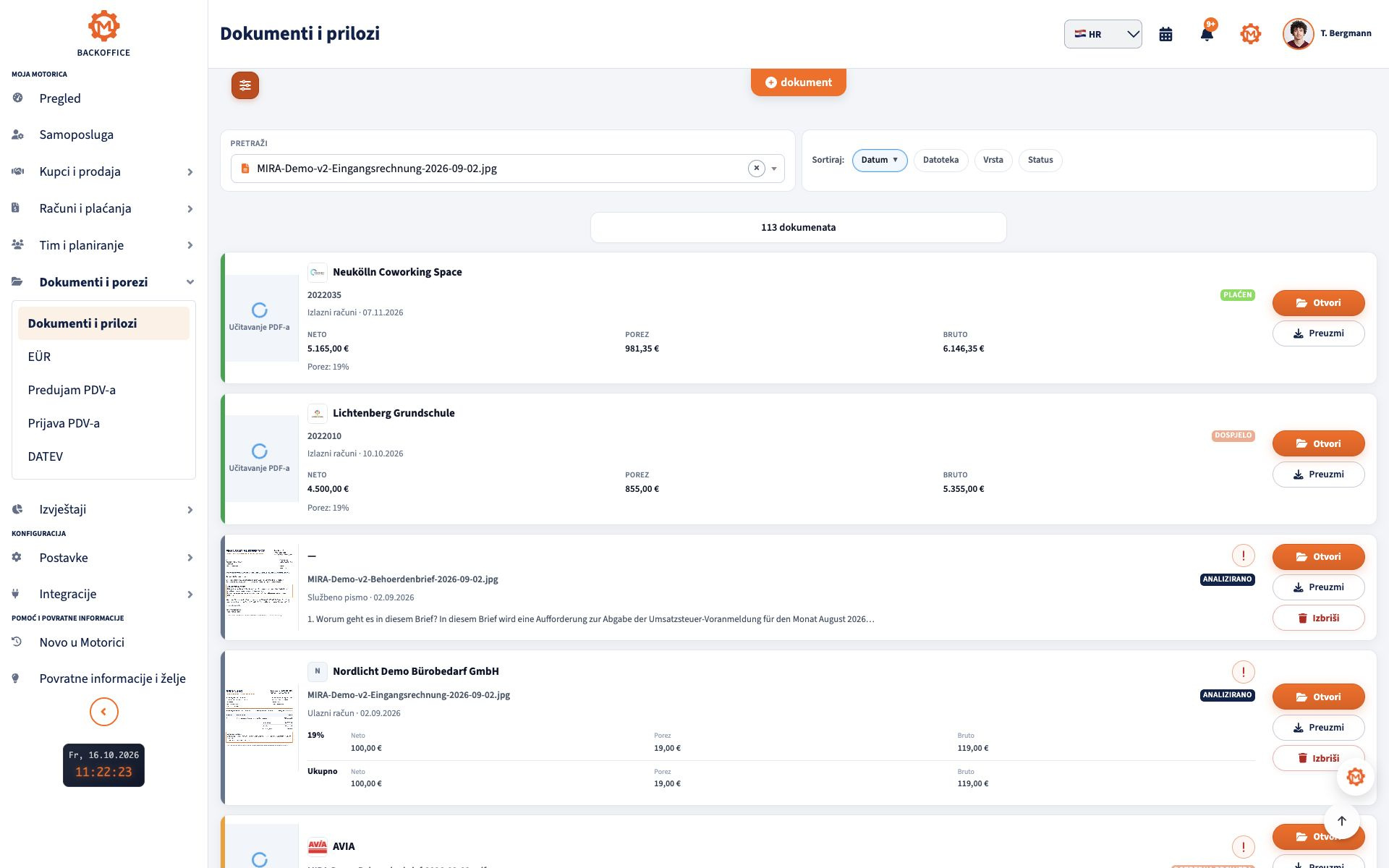1389x868 pixels.
Task: Click the Lichtenberg Grundschule logo icon
Action: (318, 413)
